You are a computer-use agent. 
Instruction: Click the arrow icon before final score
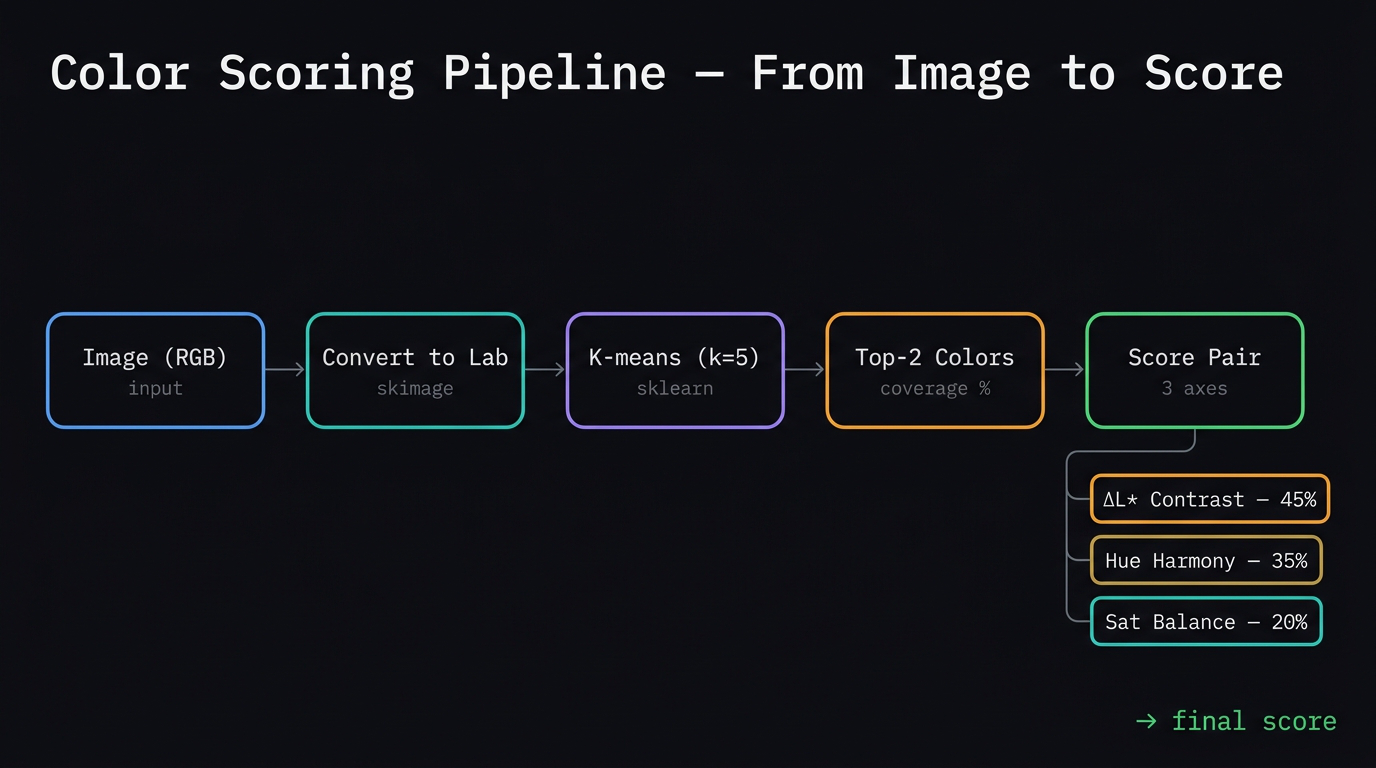[1144, 720]
